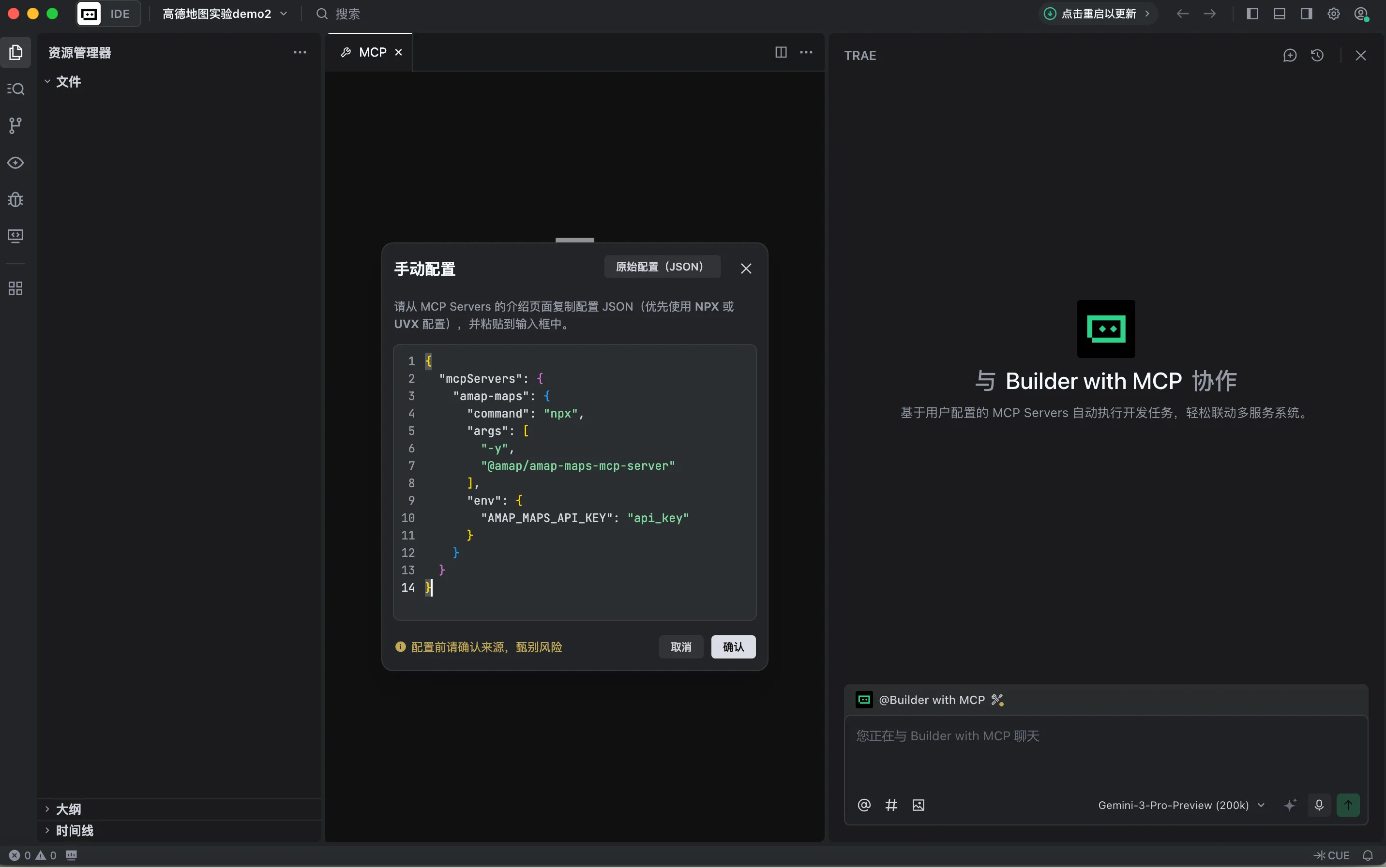Click the # context icon in chat
1386x868 pixels.
click(x=891, y=805)
